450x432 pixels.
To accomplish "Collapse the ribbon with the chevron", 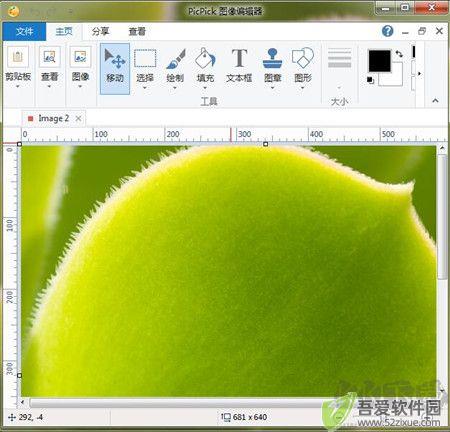I will (435, 100).
